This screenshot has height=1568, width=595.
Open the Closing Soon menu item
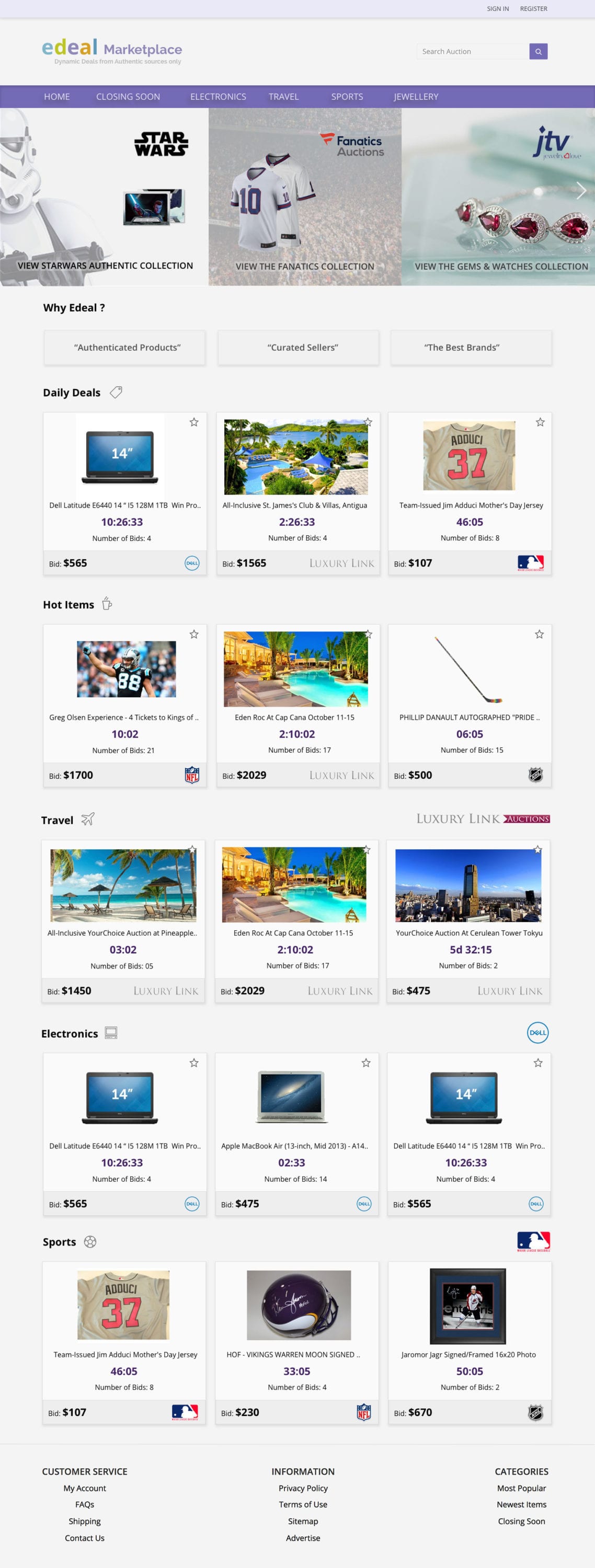(128, 97)
